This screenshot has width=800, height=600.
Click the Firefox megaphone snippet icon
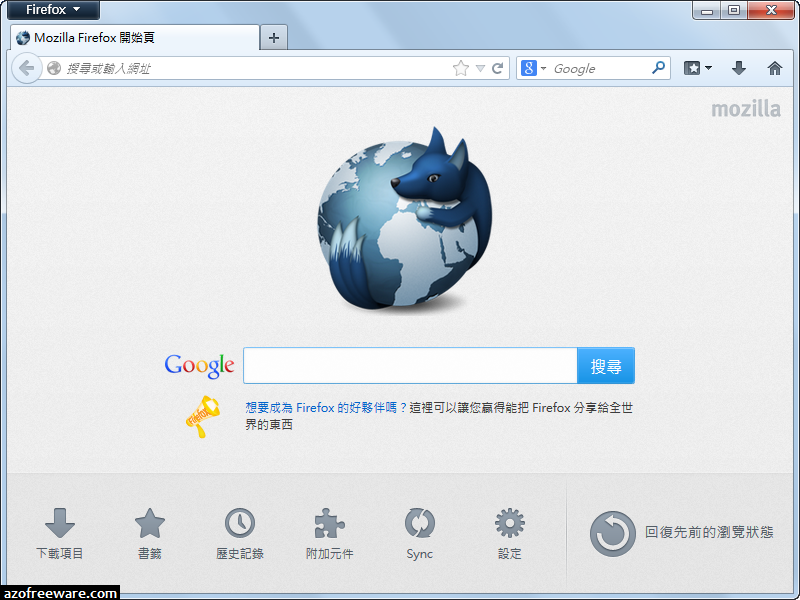pyautogui.click(x=203, y=416)
